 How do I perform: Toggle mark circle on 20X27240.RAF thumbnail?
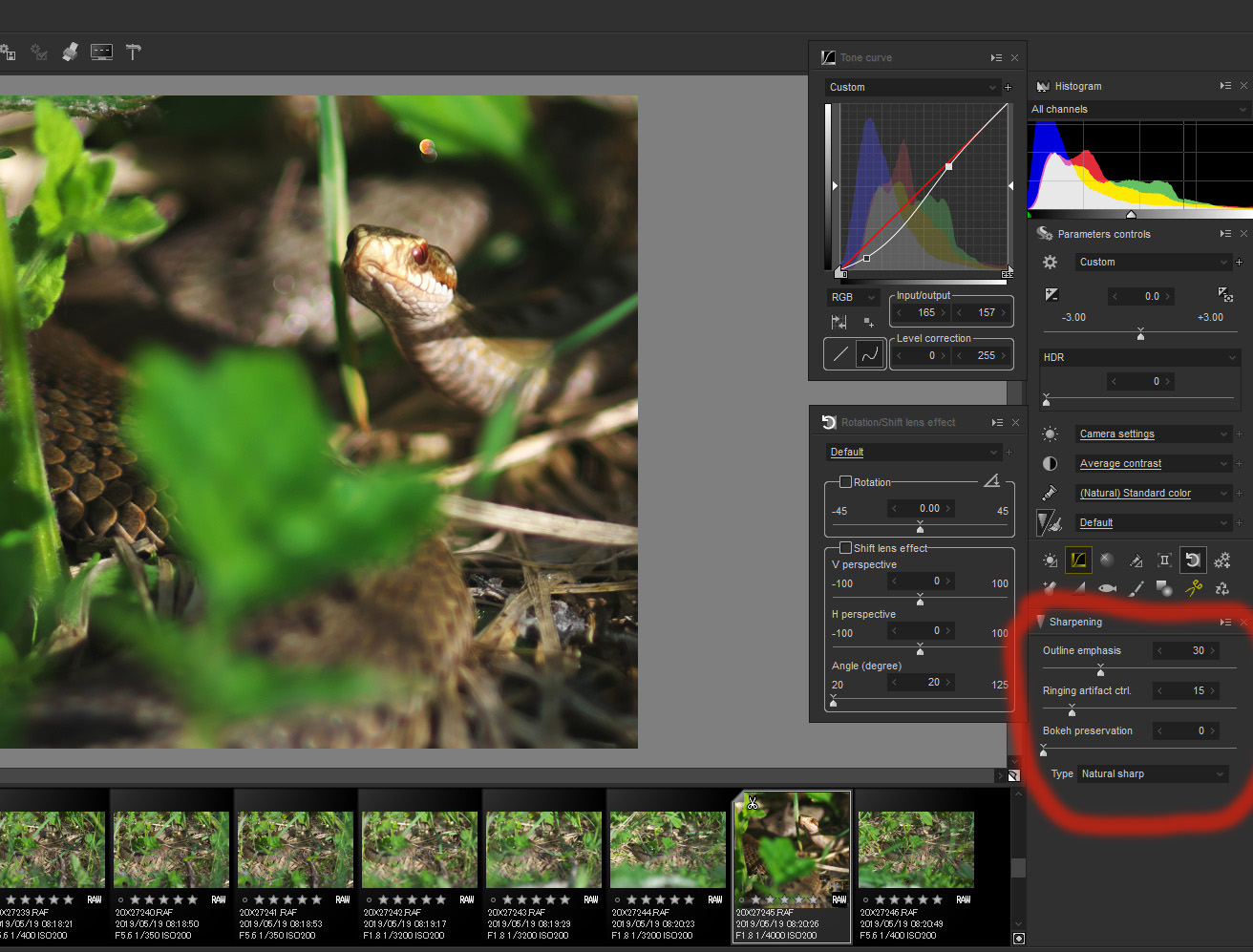tap(120, 899)
